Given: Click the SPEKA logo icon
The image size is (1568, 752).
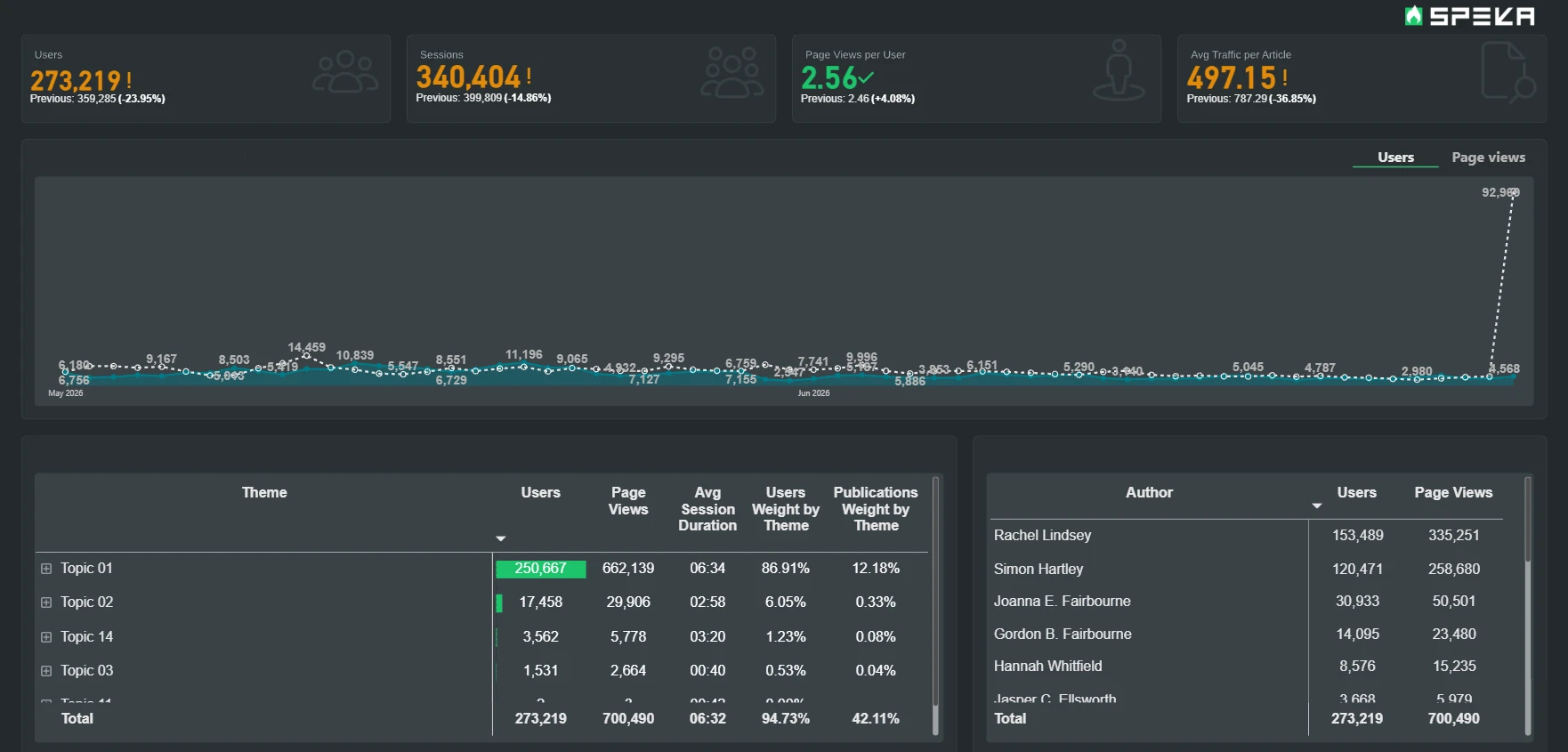Looking at the screenshot, I should (x=1413, y=15).
